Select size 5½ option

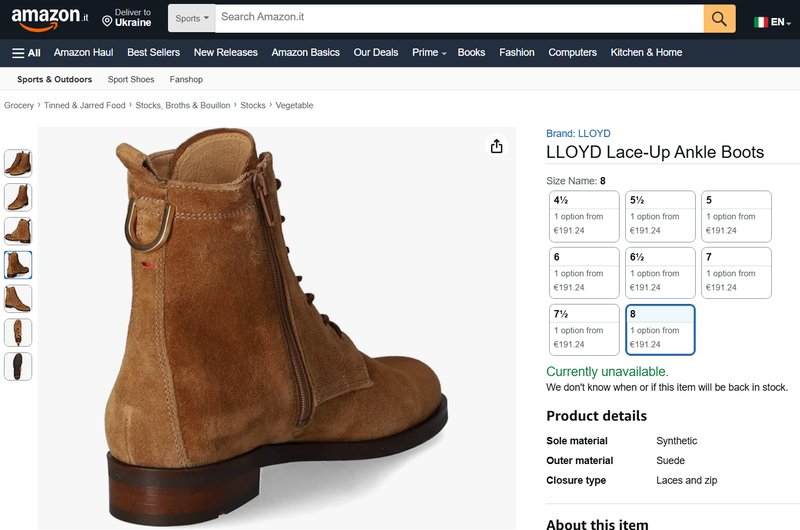(660, 216)
